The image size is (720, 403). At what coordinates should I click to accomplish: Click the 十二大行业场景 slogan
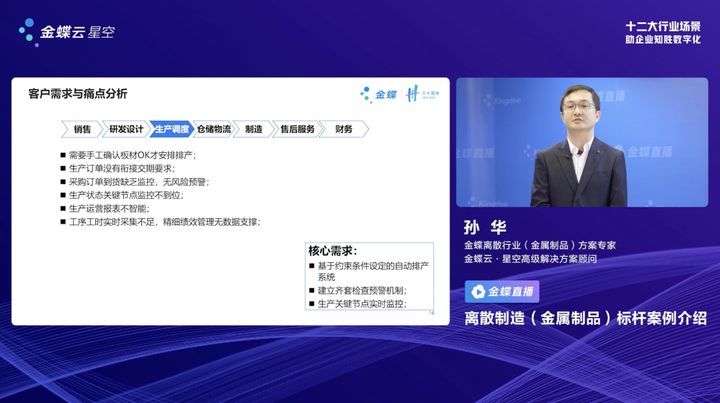(x=663, y=27)
